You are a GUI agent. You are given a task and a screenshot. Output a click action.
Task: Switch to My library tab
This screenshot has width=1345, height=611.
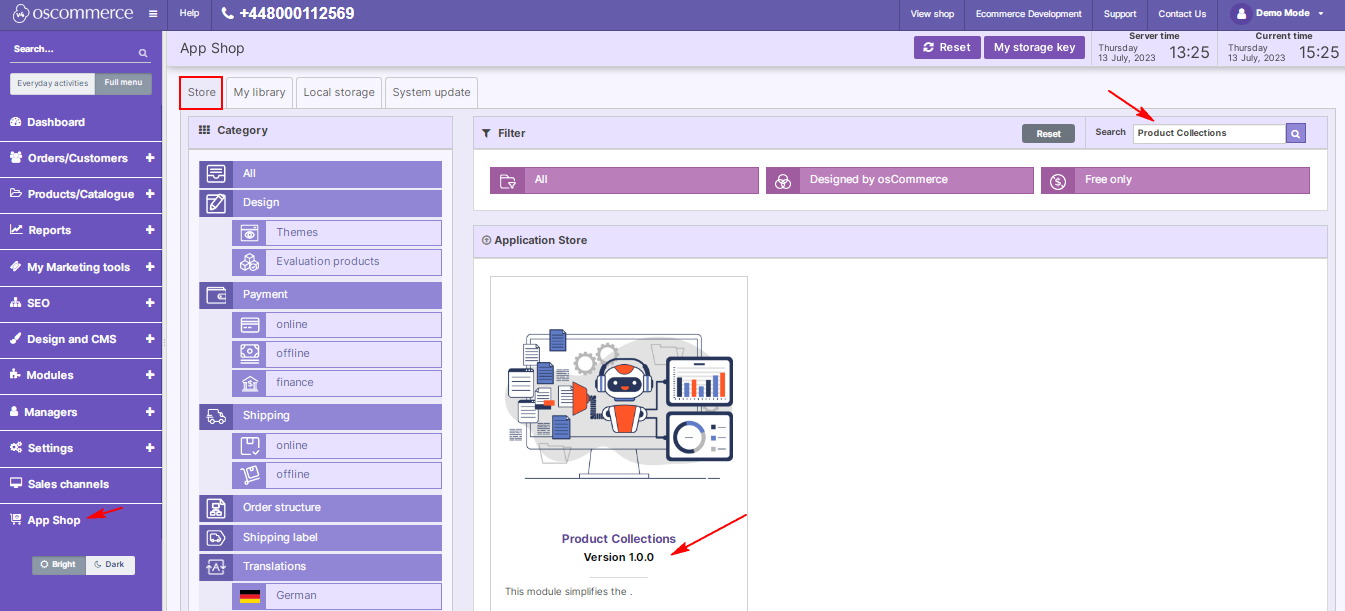259,92
